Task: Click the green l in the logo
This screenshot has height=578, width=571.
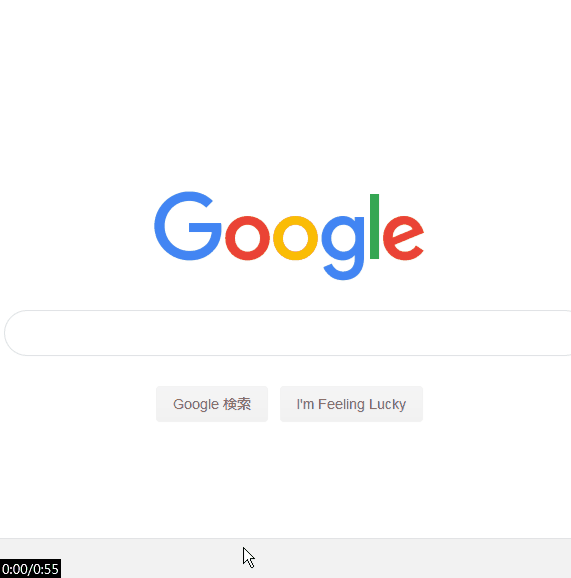Action: 375,226
